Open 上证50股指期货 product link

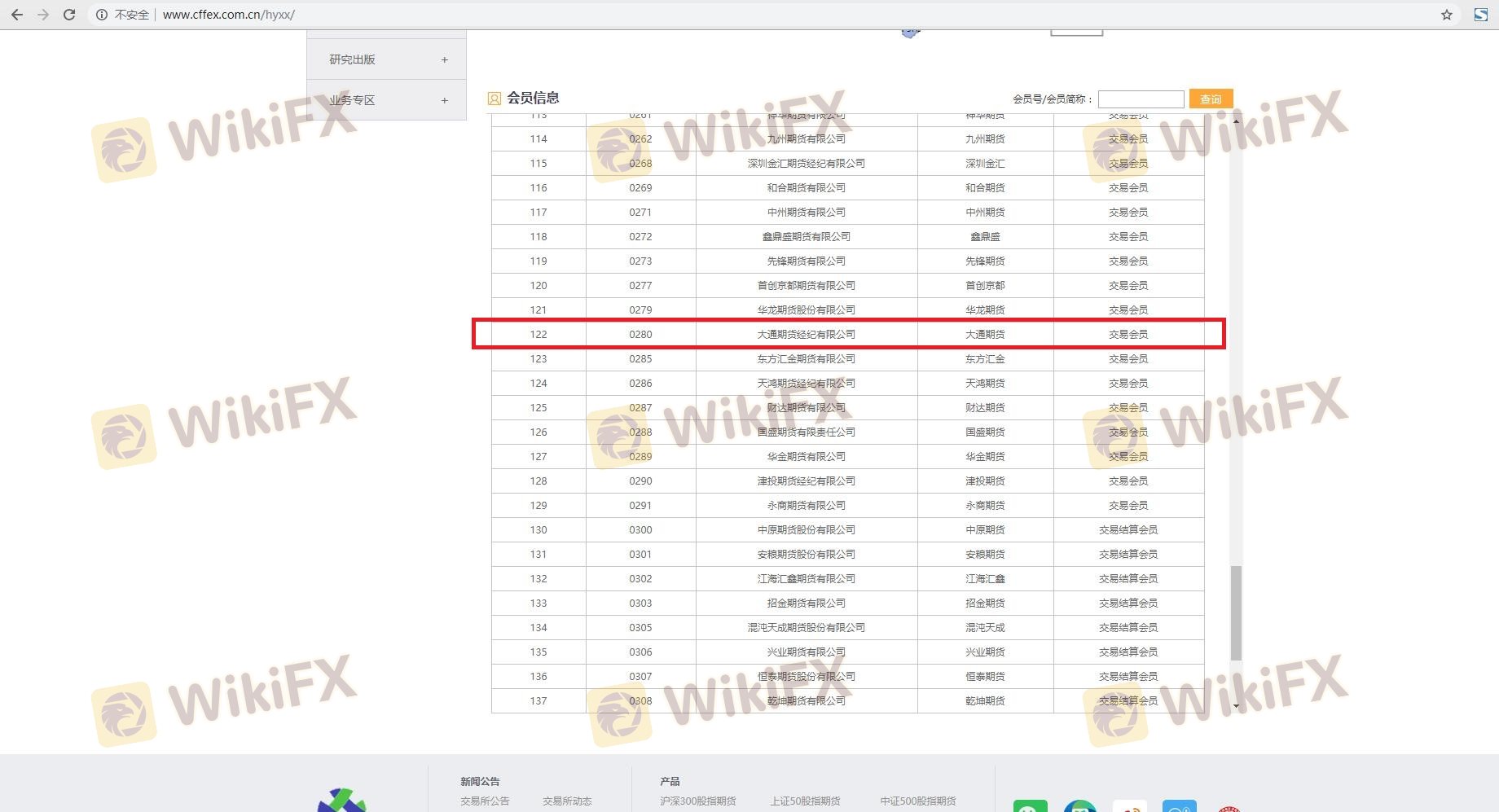(805, 801)
